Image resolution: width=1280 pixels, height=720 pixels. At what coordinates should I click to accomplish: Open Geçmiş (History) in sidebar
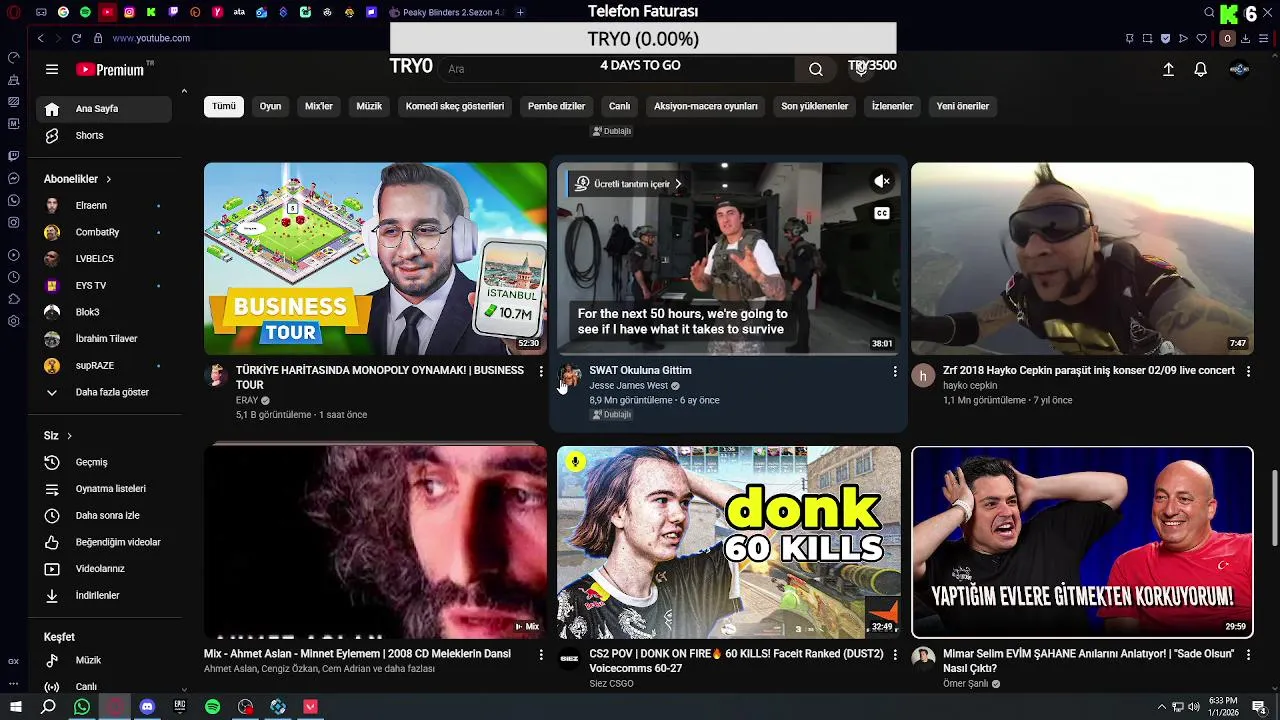click(104, 462)
